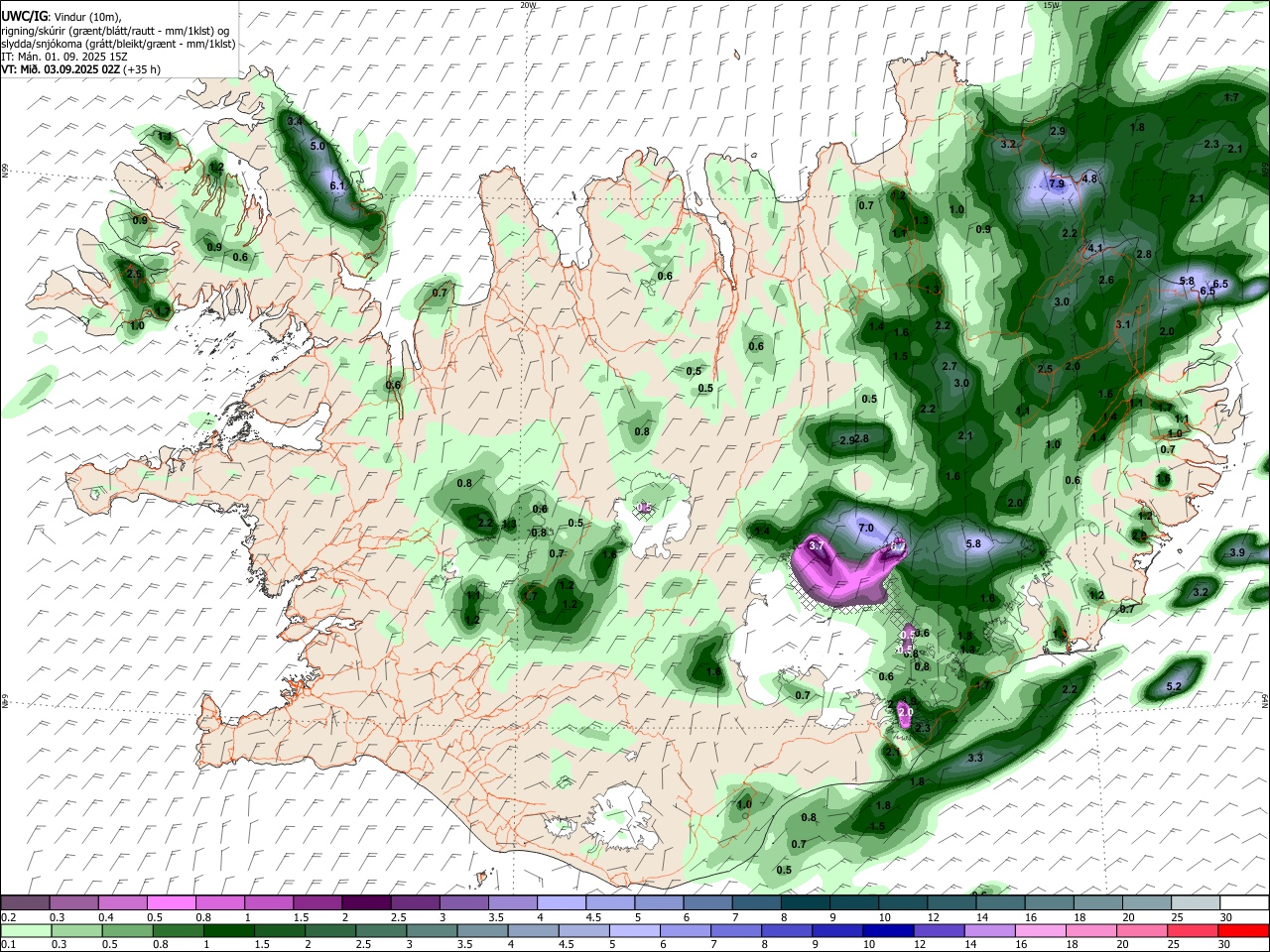The width and height of the screenshot is (1270, 952).
Task: Click the darkest purple legend swatch labeled 2
Action: (x=366, y=903)
